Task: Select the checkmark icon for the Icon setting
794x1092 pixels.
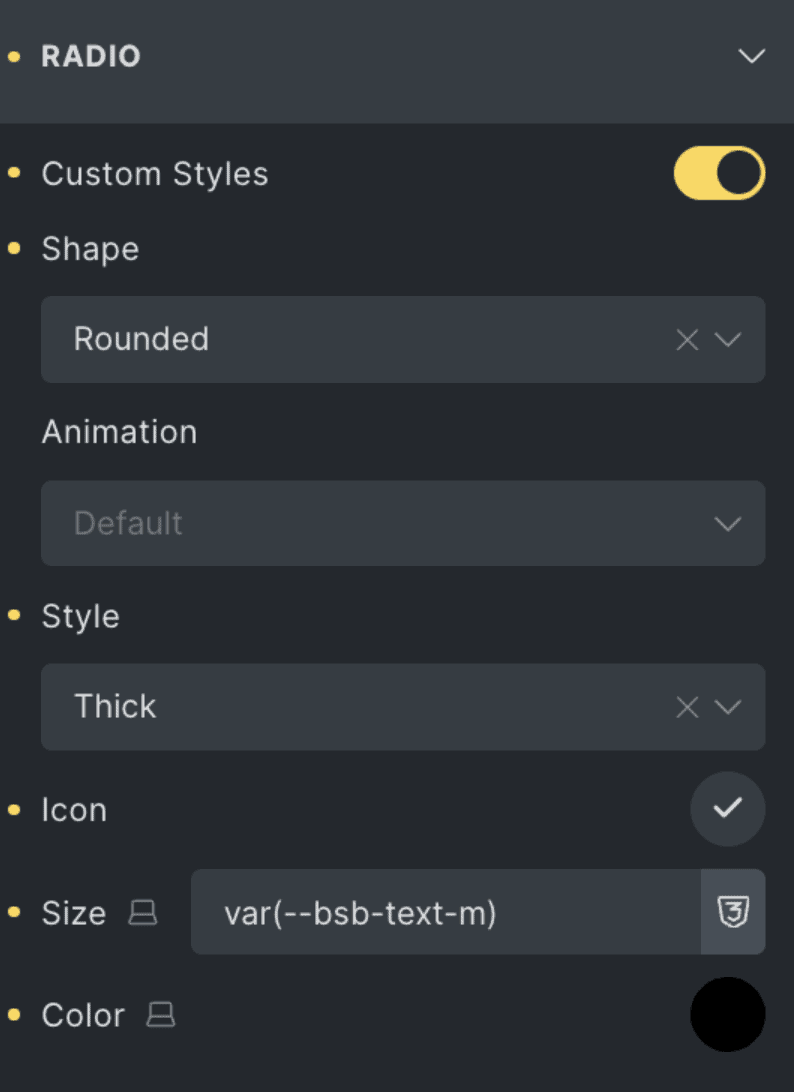Action: pyautogui.click(x=727, y=809)
